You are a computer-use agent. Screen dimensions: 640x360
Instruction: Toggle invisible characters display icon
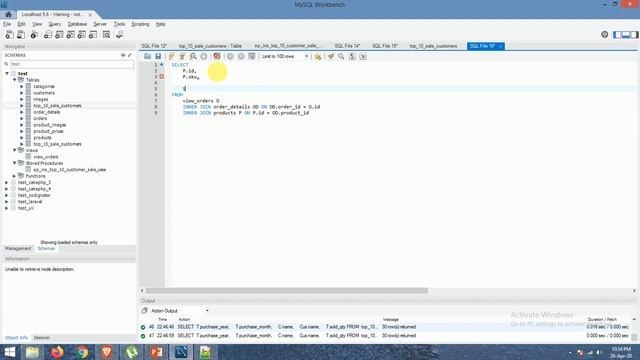(x=352, y=56)
